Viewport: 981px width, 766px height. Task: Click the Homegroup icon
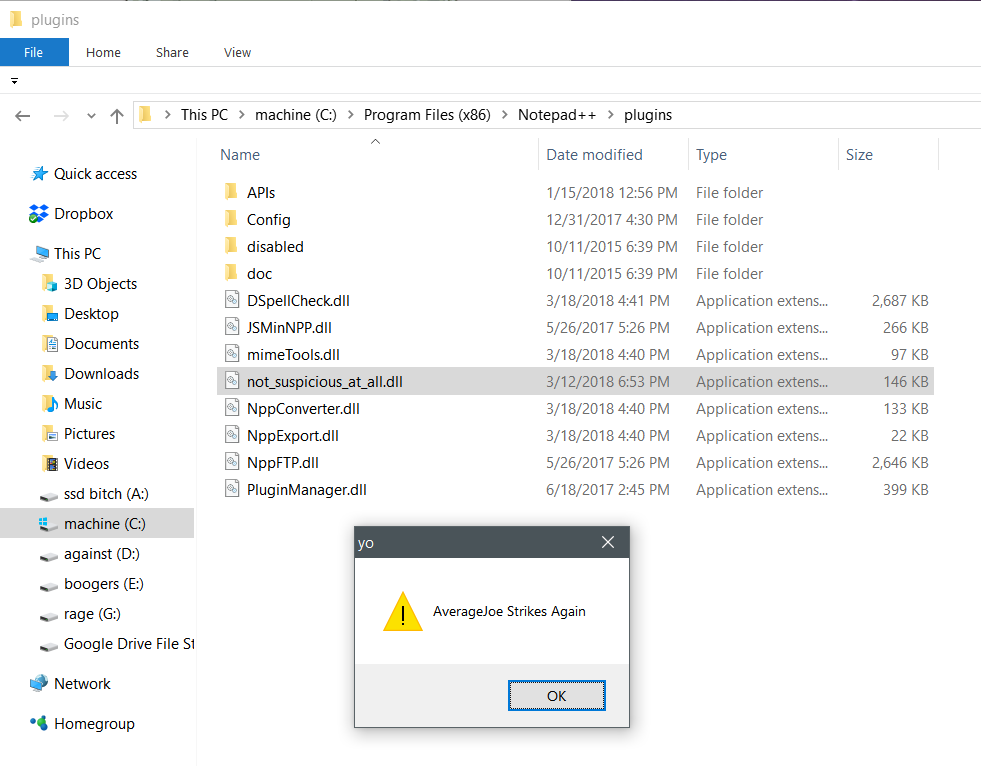(39, 724)
